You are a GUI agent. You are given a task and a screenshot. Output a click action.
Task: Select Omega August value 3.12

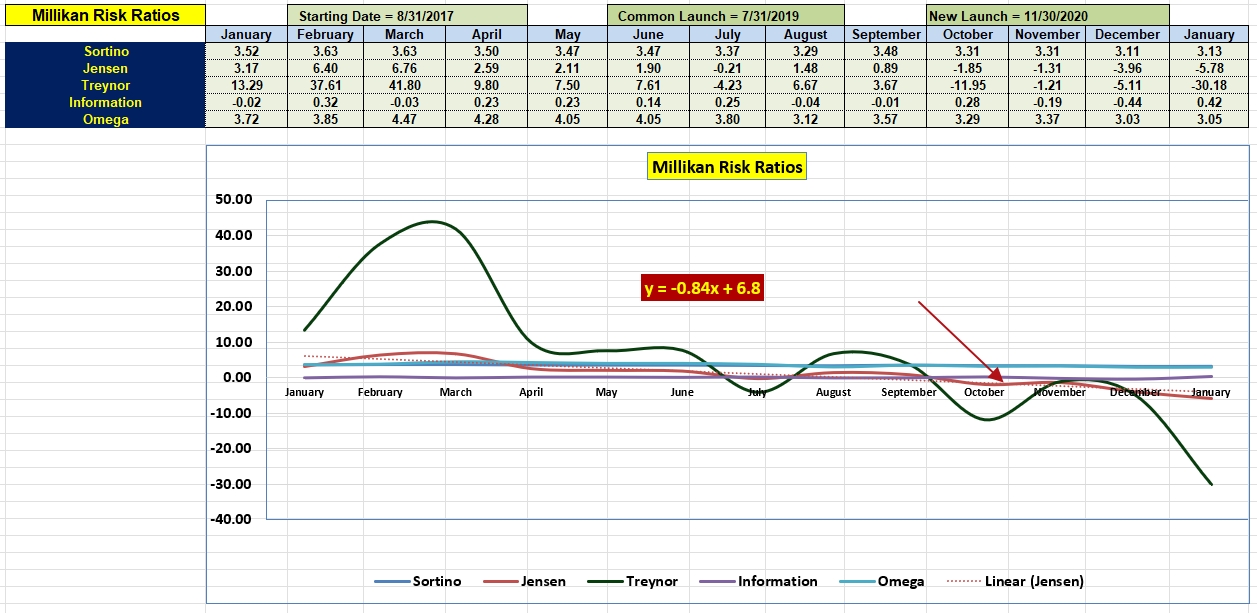point(806,119)
